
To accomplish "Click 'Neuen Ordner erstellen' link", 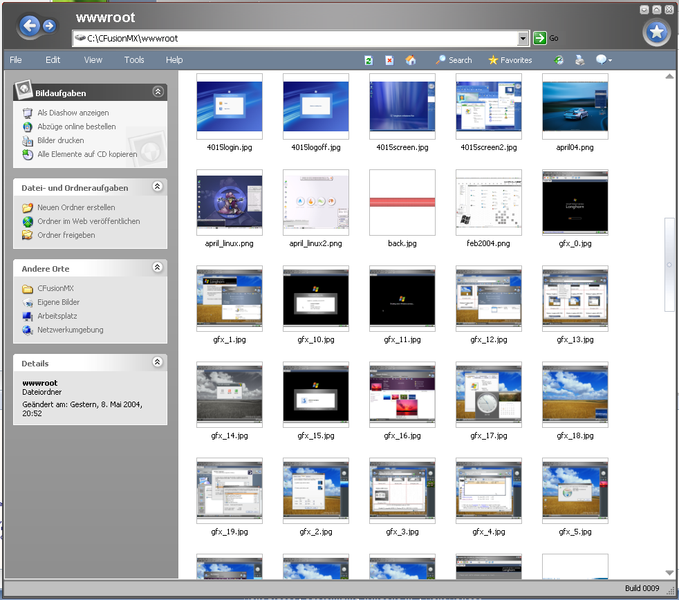I will [76, 207].
